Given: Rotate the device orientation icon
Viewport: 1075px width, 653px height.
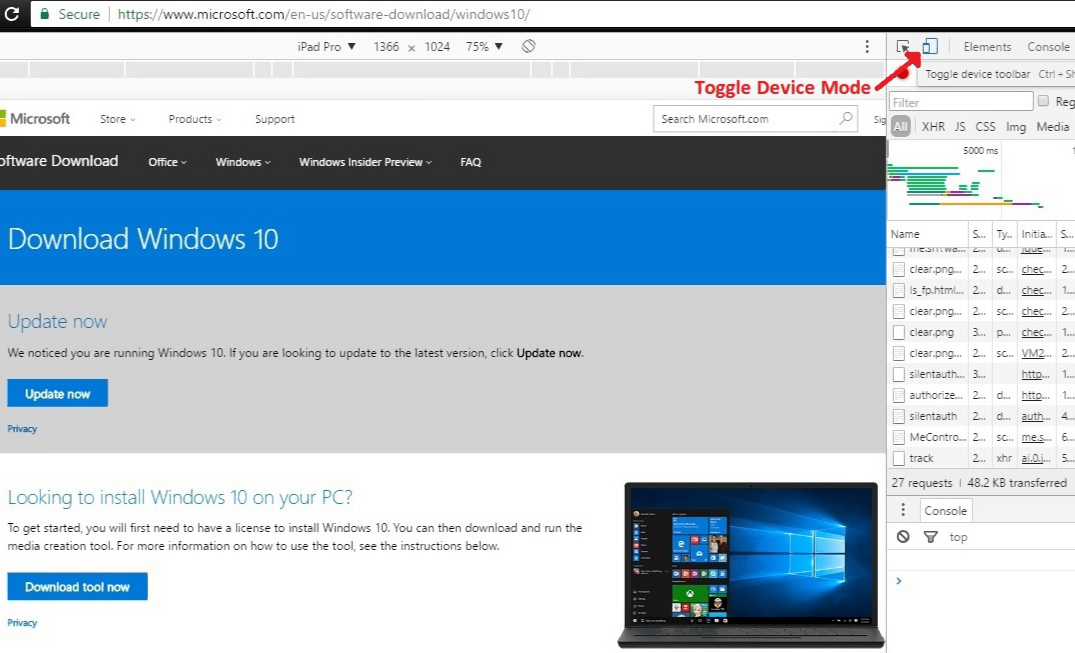Looking at the screenshot, I should pos(528,47).
